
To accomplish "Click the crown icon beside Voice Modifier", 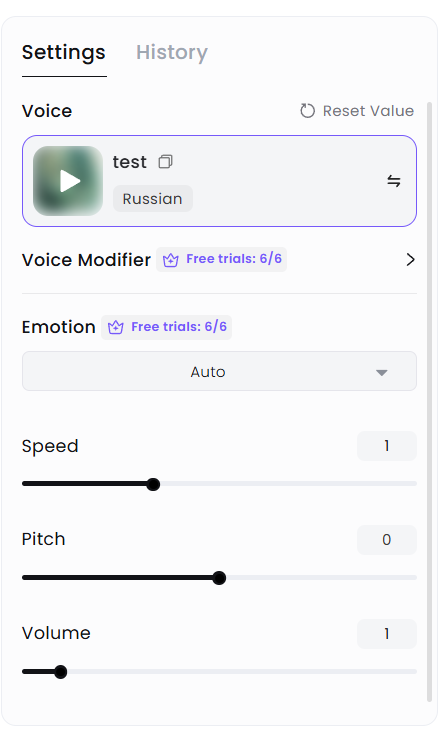I will tap(171, 260).
